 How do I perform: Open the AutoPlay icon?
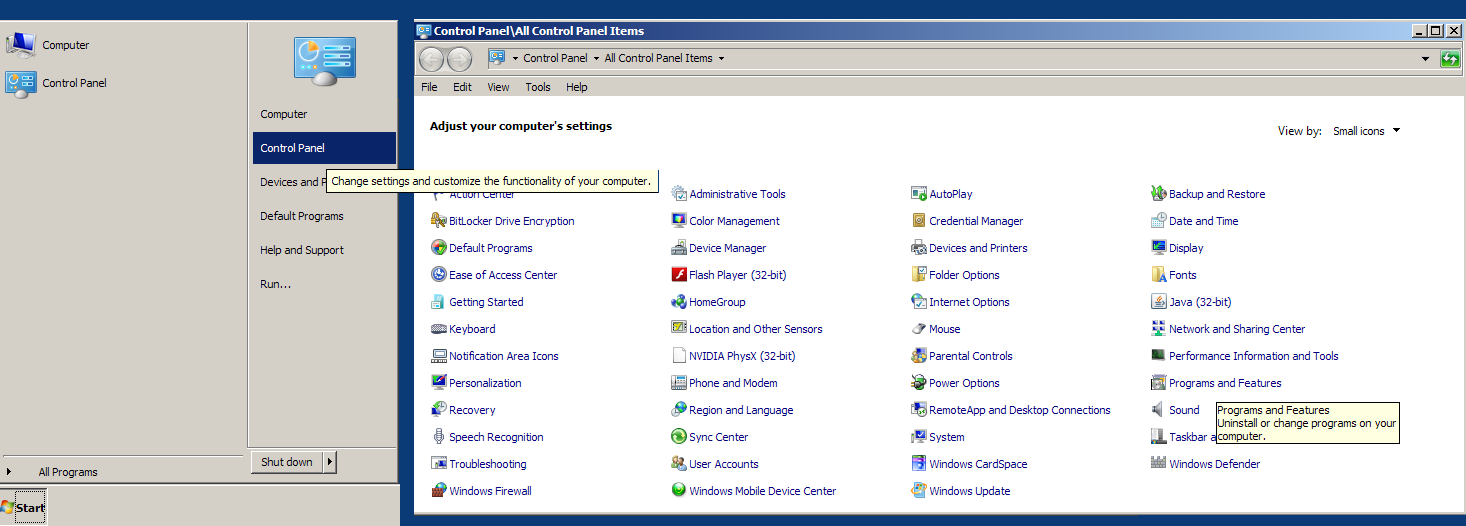coord(919,194)
